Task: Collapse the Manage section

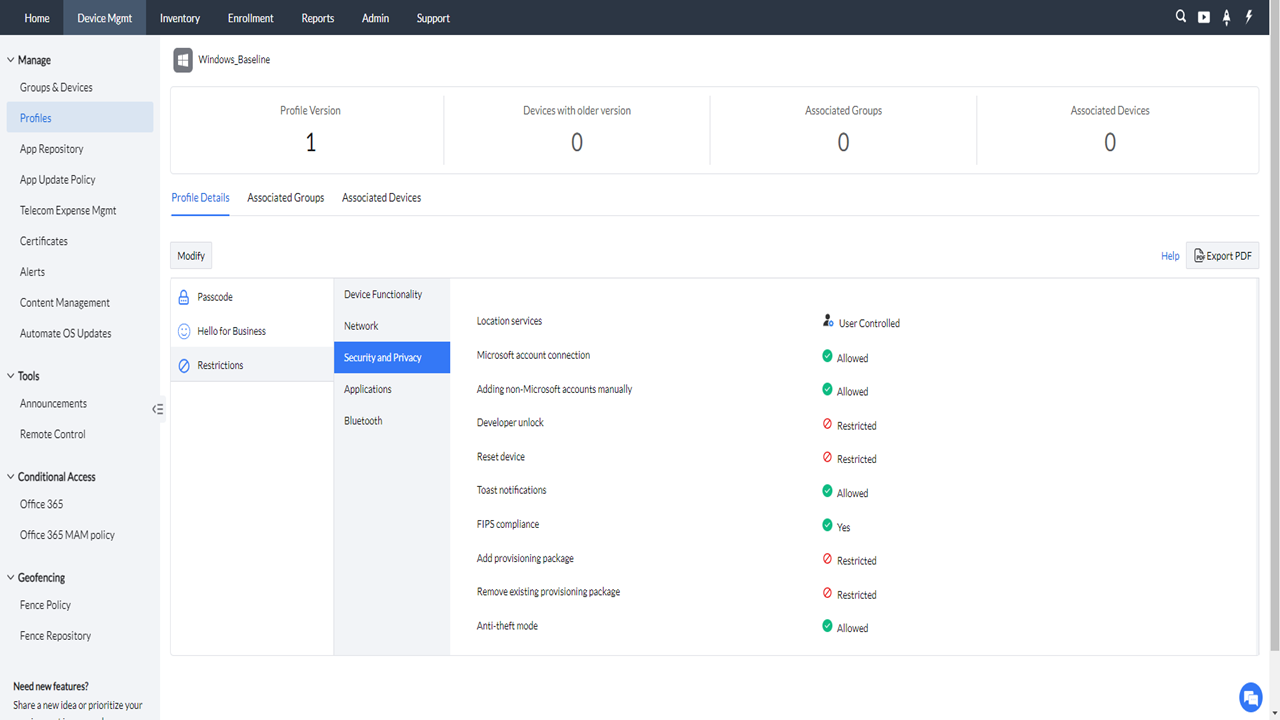Action: (x=10, y=60)
